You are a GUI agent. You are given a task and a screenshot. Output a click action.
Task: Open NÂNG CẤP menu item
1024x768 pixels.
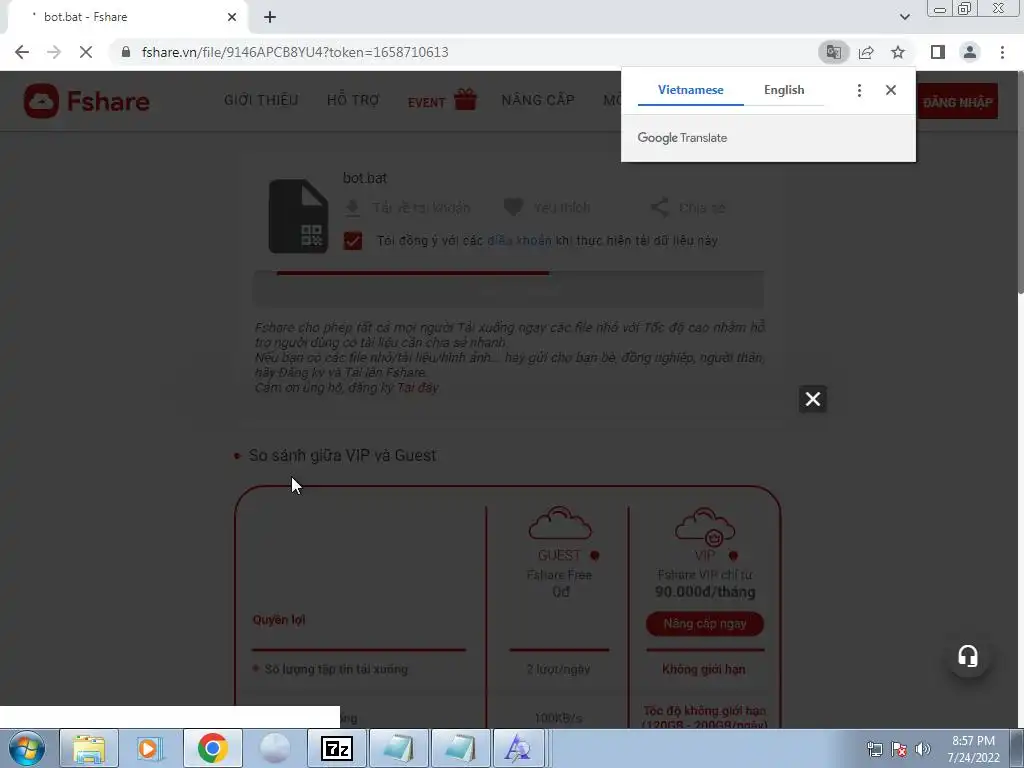click(x=537, y=101)
